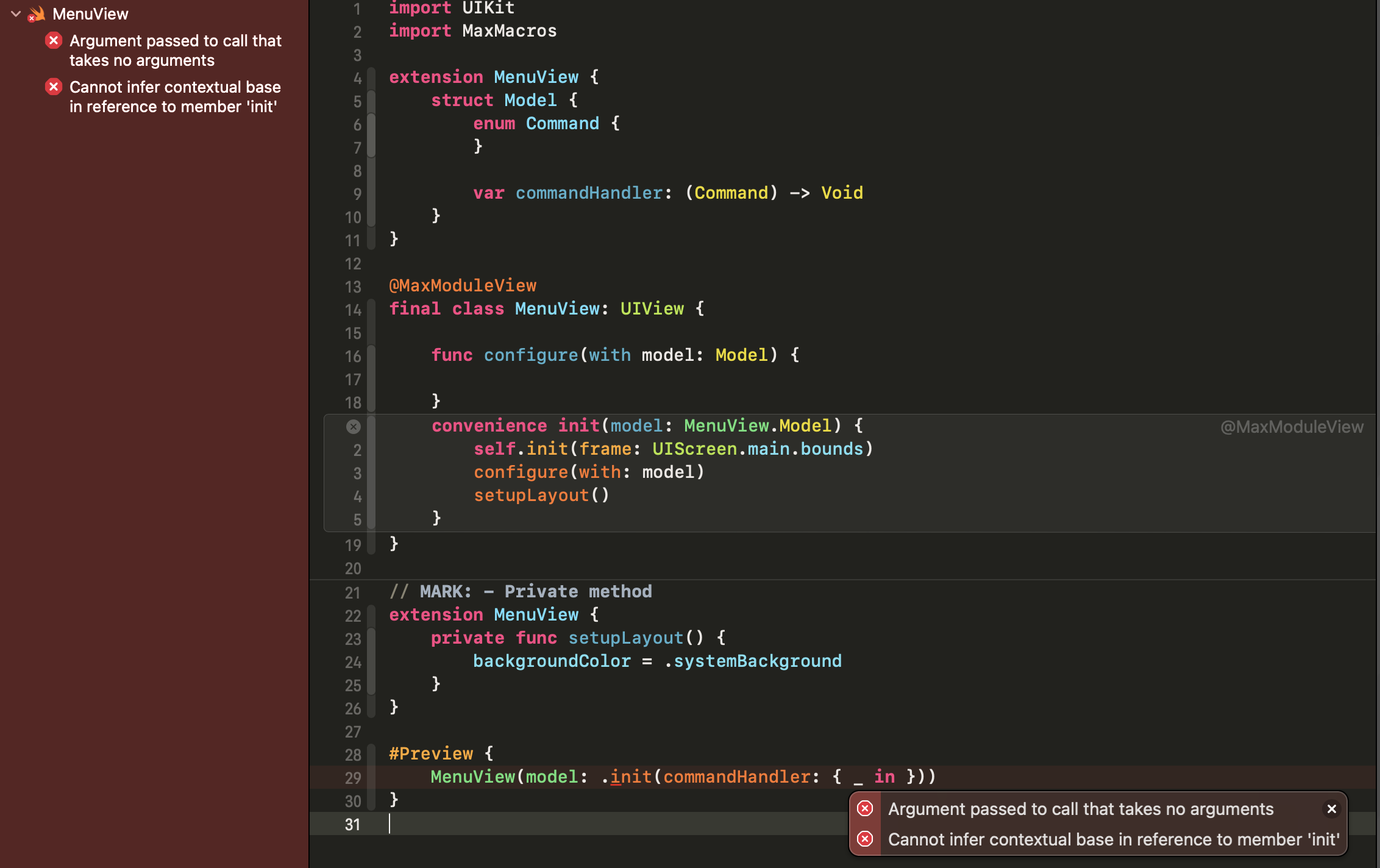The image size is (1380, 868).
Task: Click line number 29 in the gutter
Action: [353, 778]
